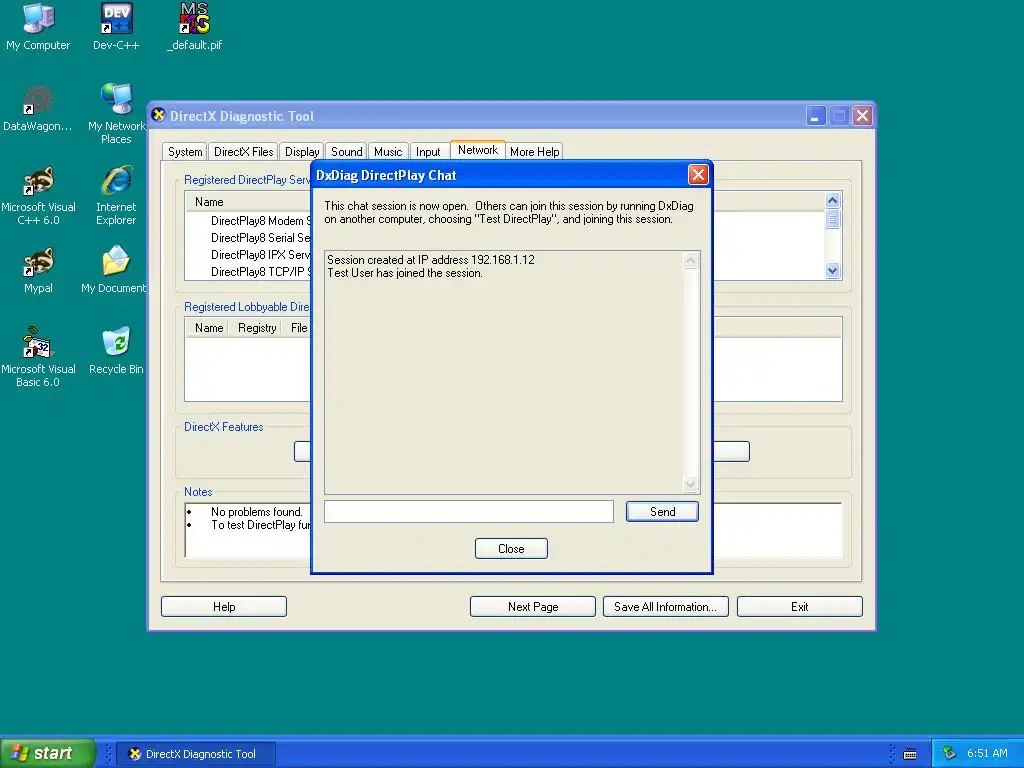Click the Next Page button
The height and width of the screenshot is (768, 1024).
(533, 607)
